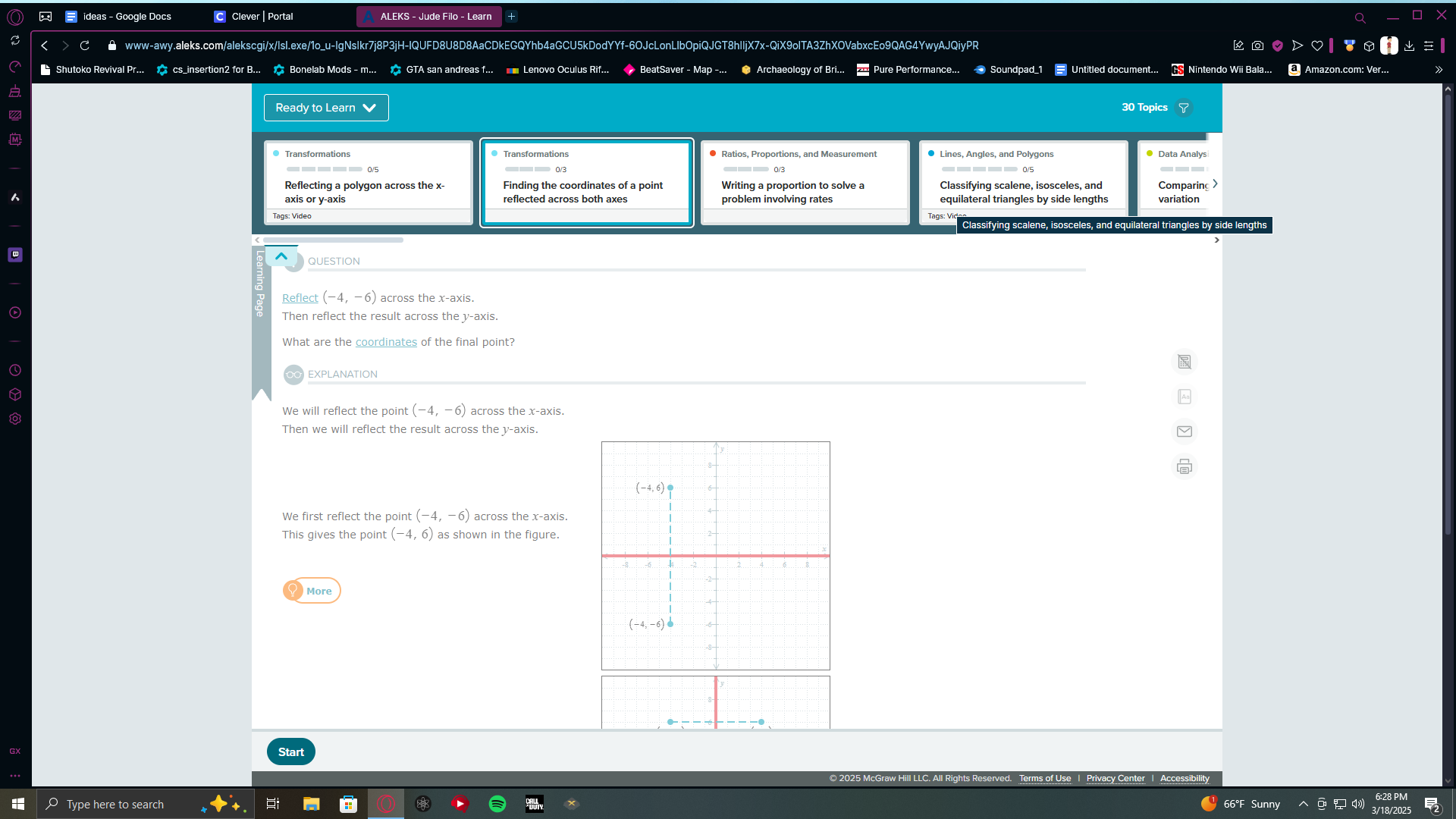Screen dimensions: 1456x819
Task: Open Privacy Center link
Action: 1116,778
